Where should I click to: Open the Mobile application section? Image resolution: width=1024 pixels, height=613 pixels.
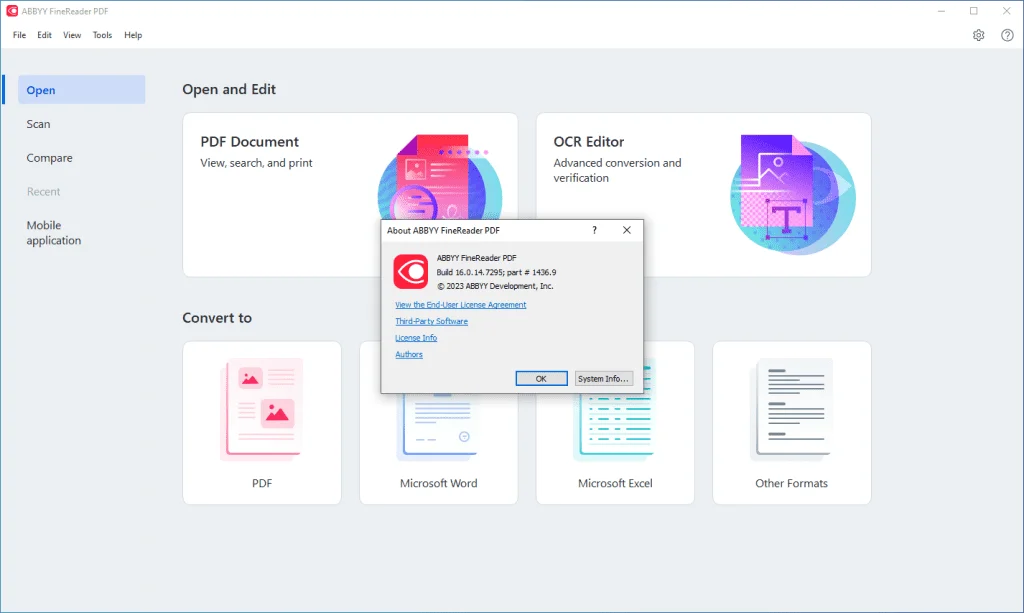(54, 232)
